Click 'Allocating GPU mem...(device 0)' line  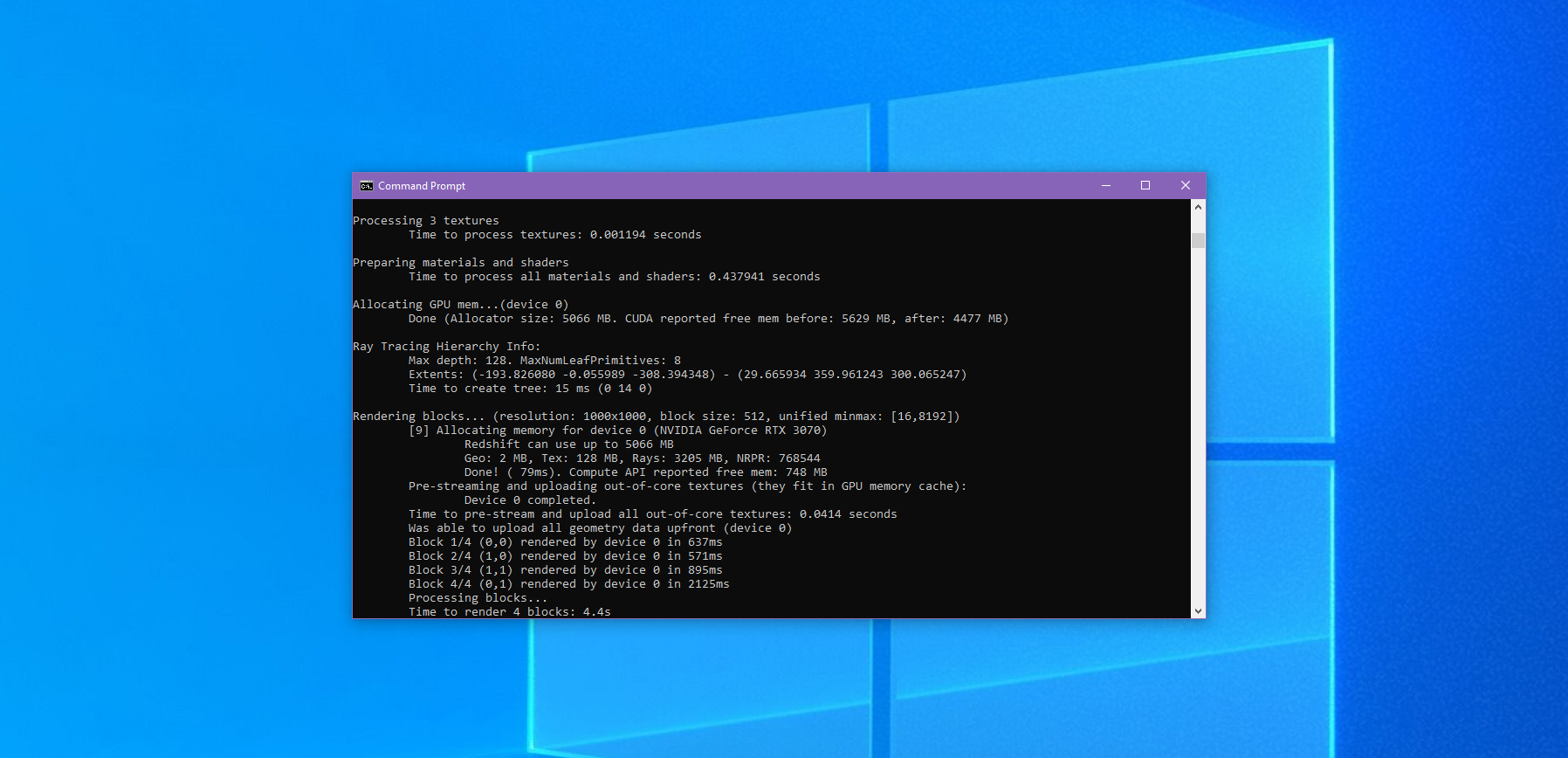pyautogui.click(x=461, y=305)
